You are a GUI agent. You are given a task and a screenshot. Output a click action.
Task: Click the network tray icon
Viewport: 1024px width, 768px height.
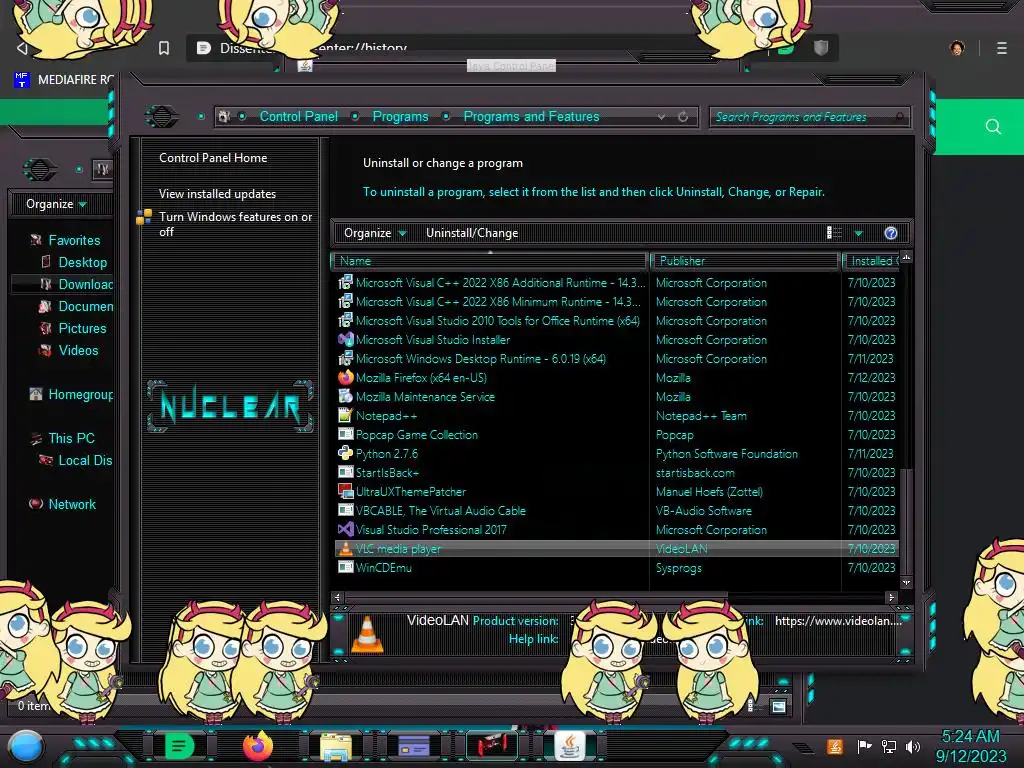[889, 746]
